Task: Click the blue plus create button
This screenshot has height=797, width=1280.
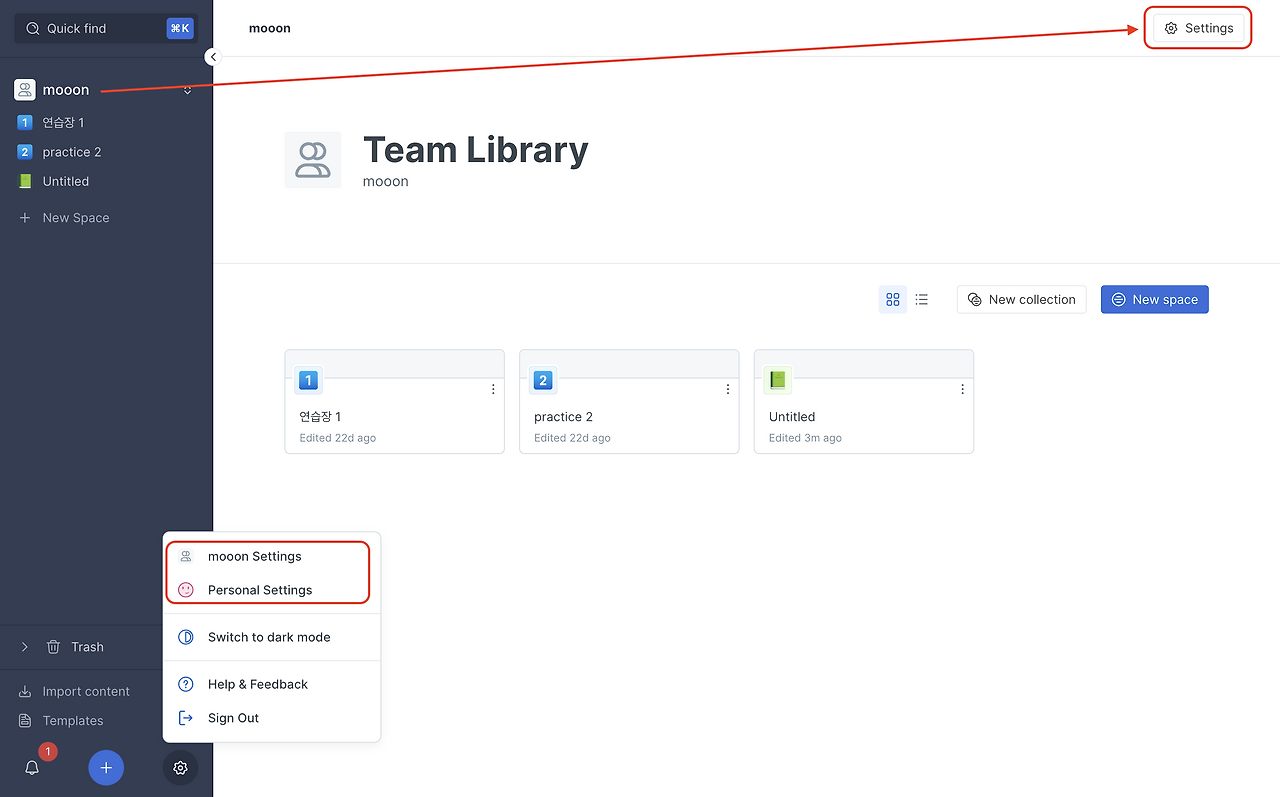Action: tap(106, 768)
